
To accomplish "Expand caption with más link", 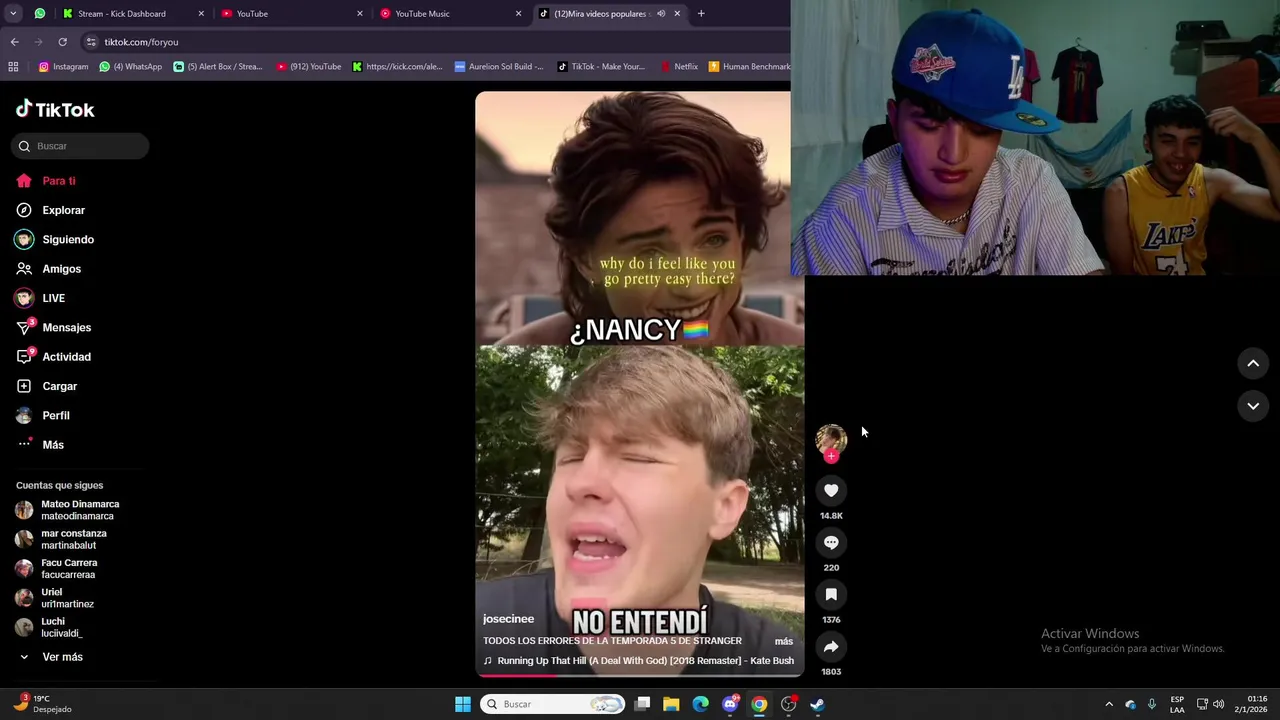I will pyautogui.click(x=784, y=641).
